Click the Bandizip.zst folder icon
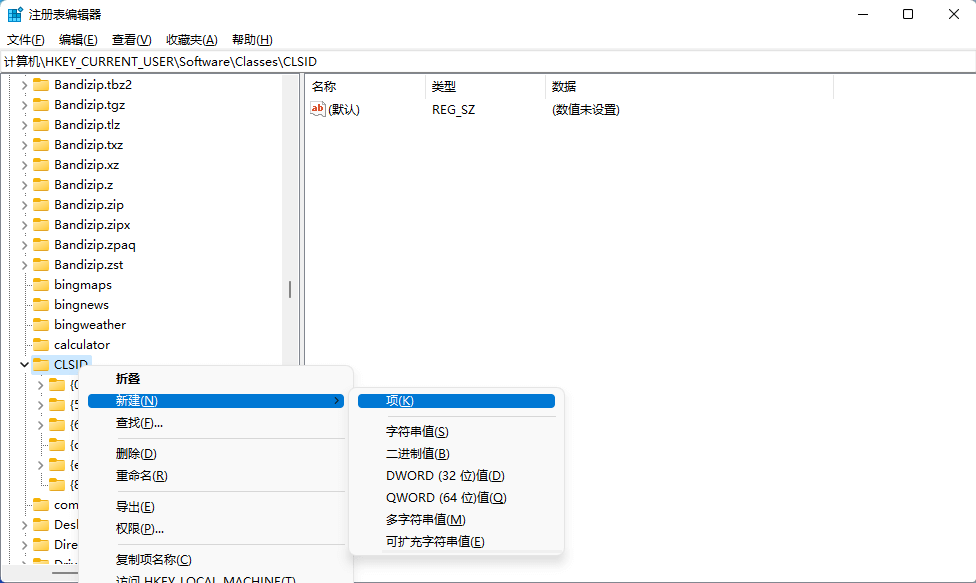 coord(41,265)
